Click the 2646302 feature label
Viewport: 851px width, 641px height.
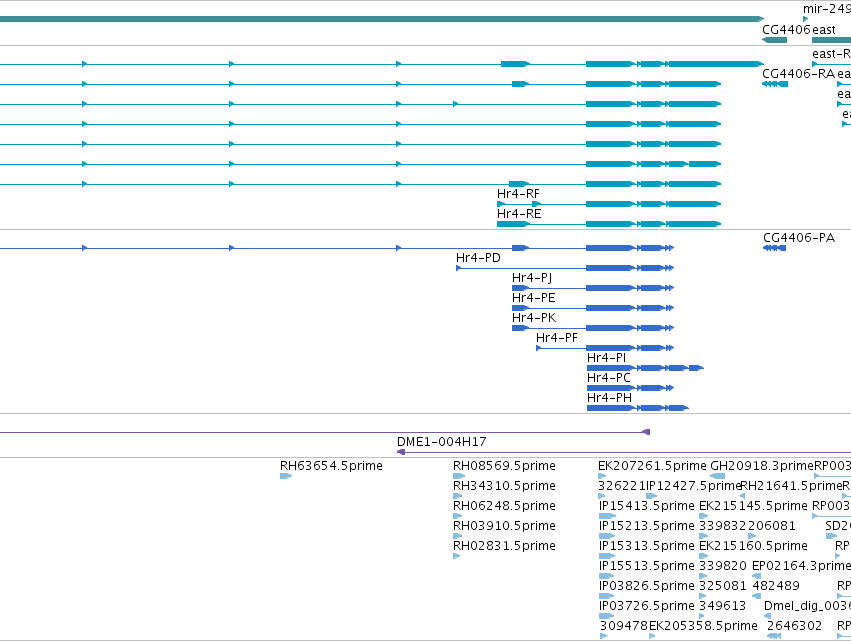point(795,626)
